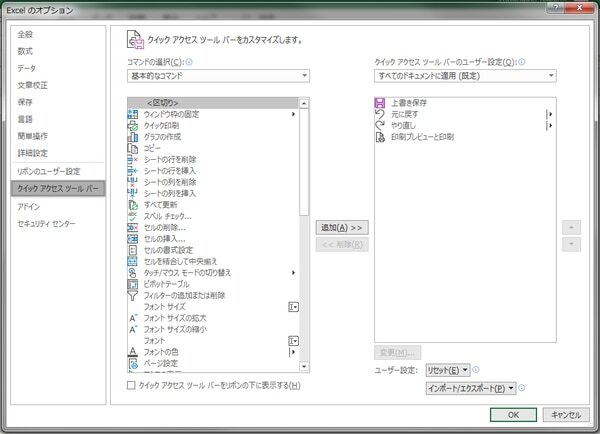600x434 pixels.
Task: Choose the スペル チェック icon in the list
Action: tap(133, 215)
